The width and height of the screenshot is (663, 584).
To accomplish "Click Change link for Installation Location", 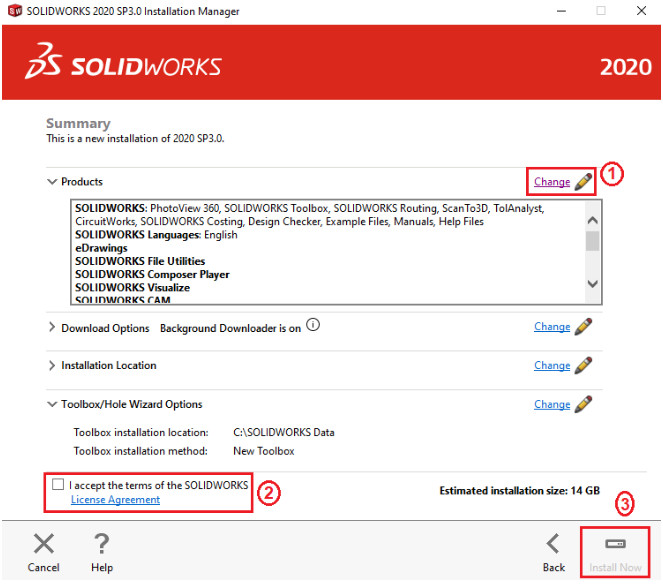I will coord(551,366).
